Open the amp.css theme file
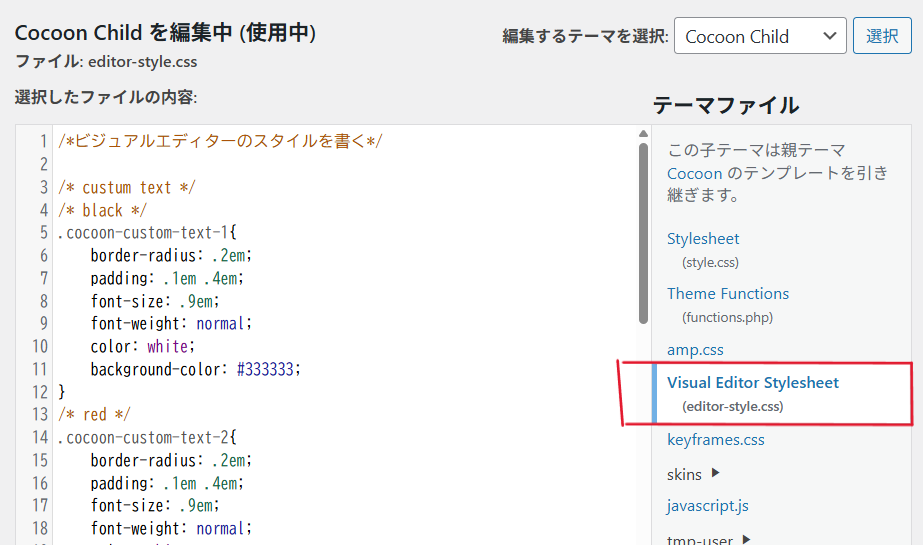Image resolution: width=923 pixels, height=545 pixels. [x=695, y=350]
